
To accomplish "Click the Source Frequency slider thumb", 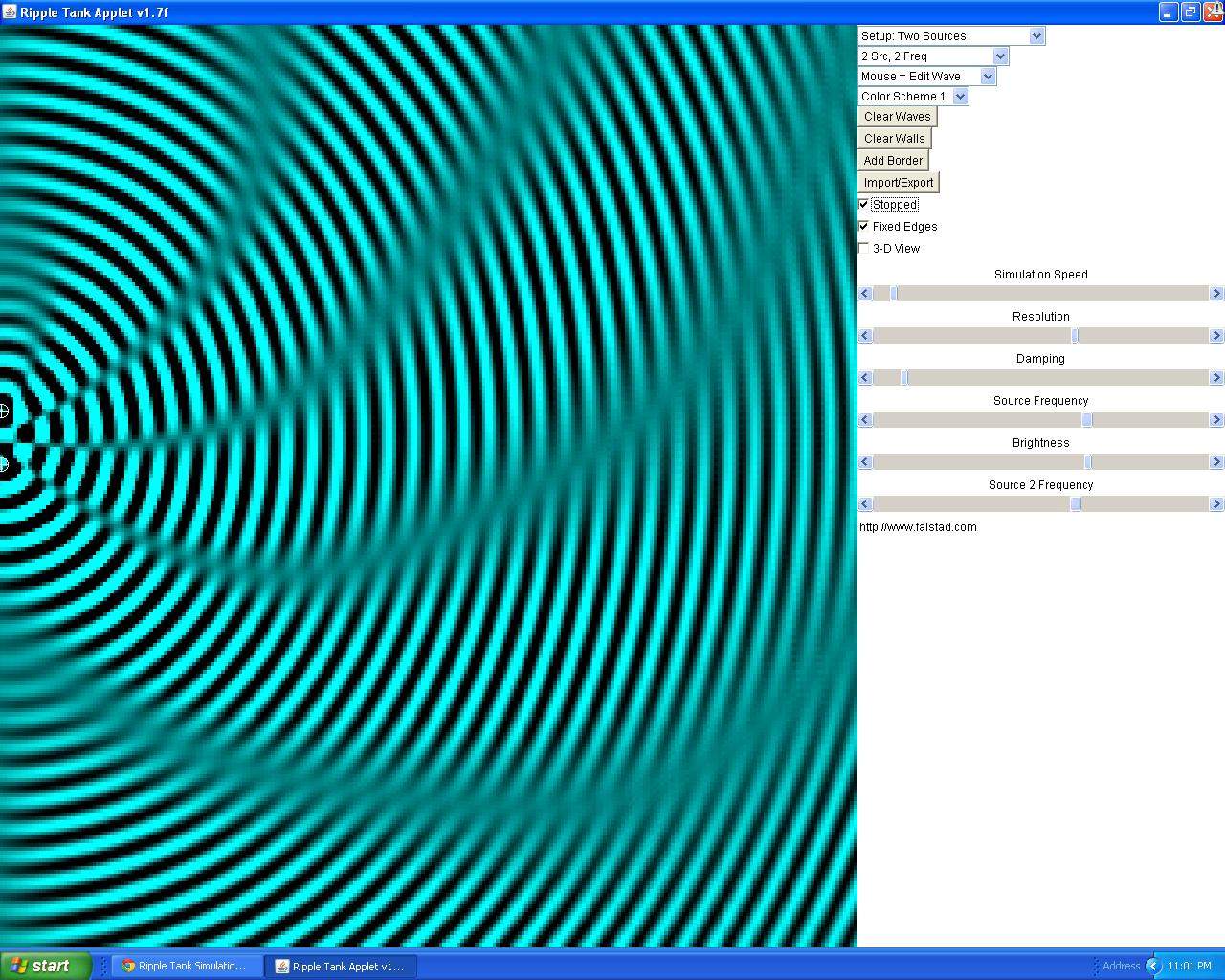I will coord(1087,420).
